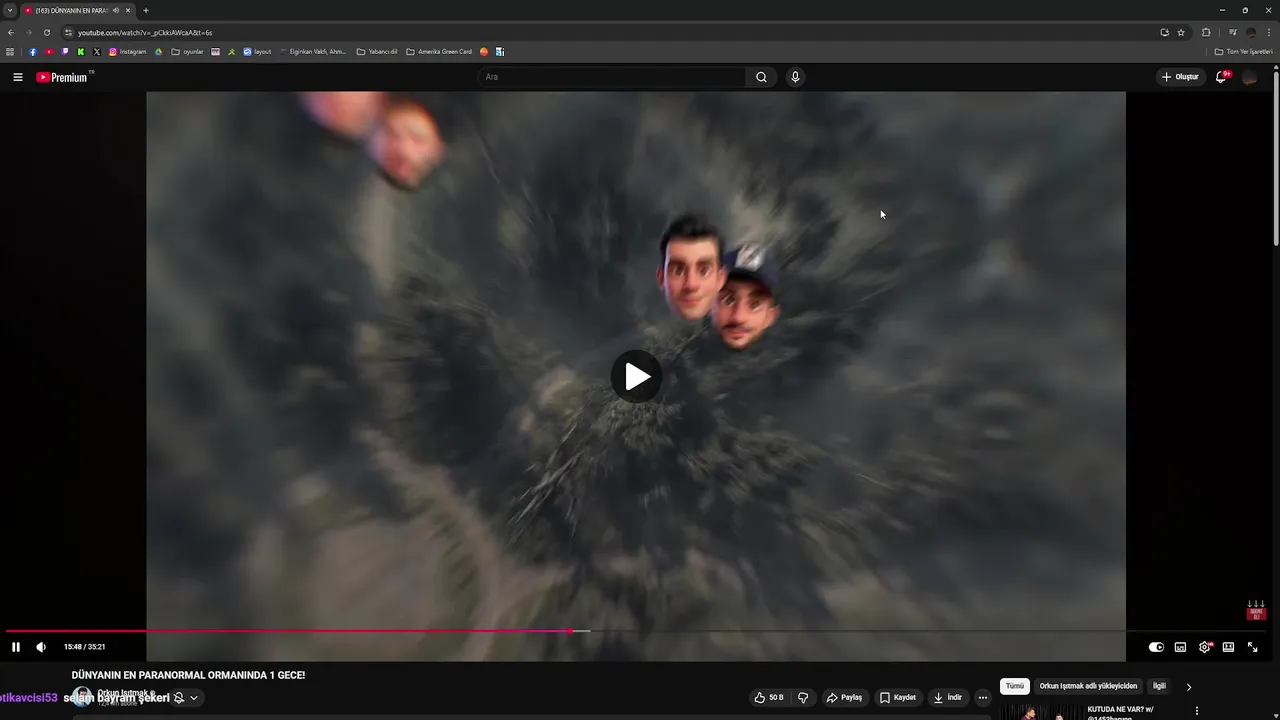Click the Paylaş share button
Viewport: 1280px width, 720px height.
point(844,697)
